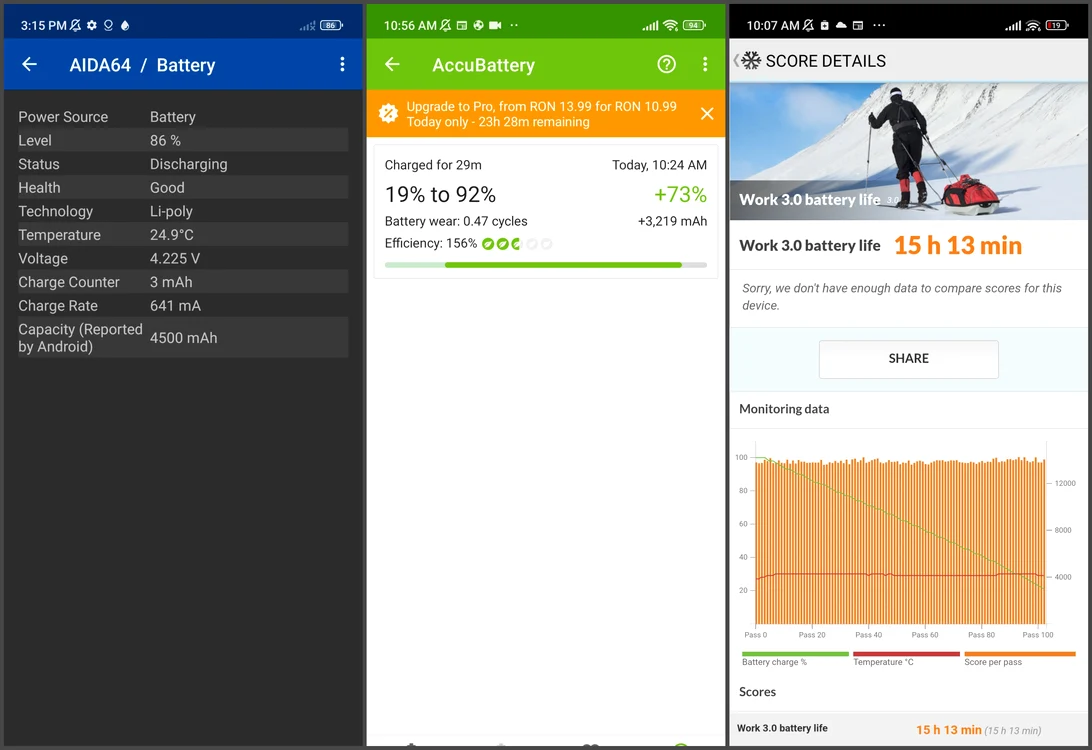Dismiss the Upgrade to Pro banner
Screen dimensions: 1092x750
click(706, 114)
